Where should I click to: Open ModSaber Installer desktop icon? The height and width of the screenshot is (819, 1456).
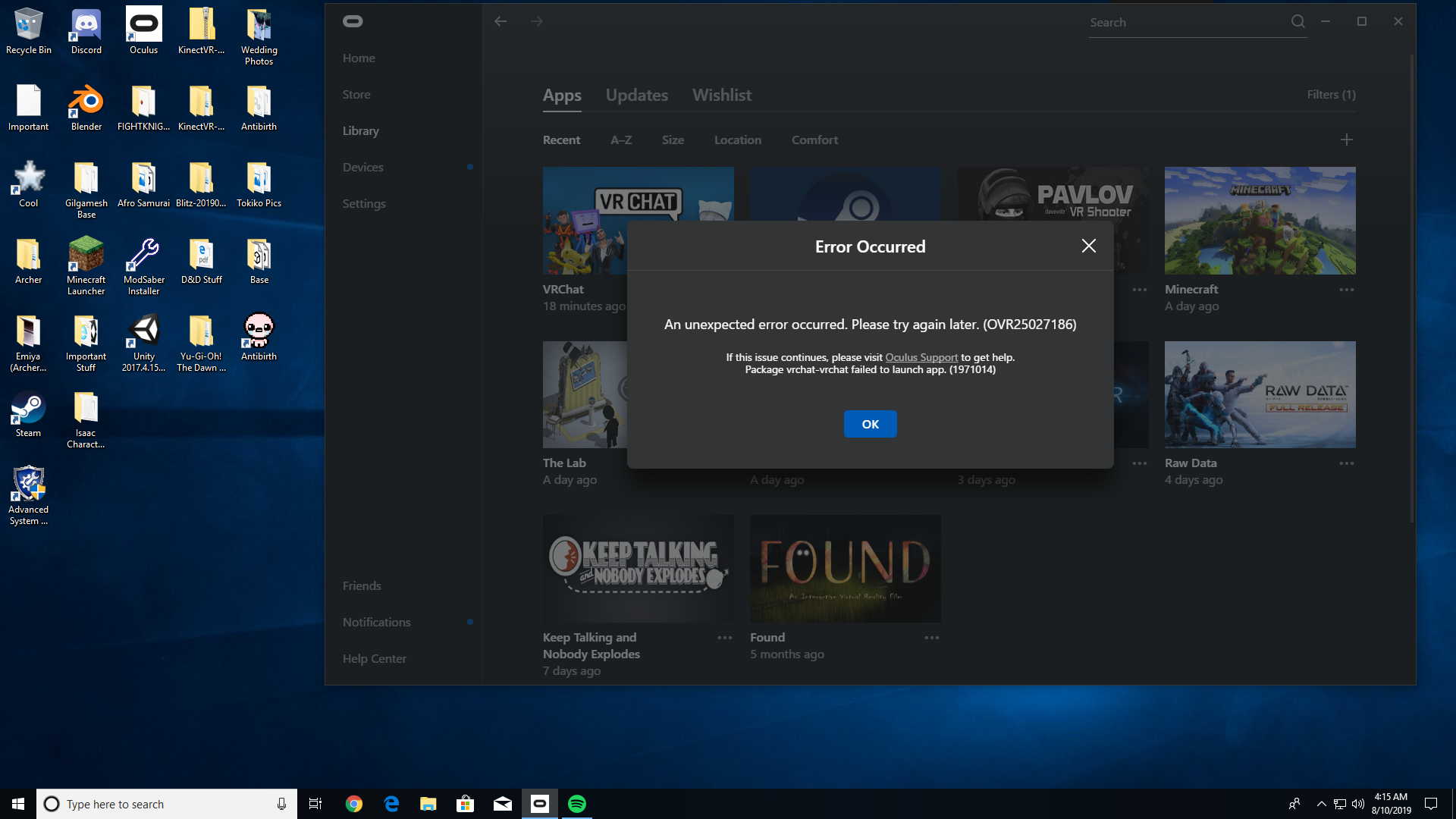click(x=143, y=265)
